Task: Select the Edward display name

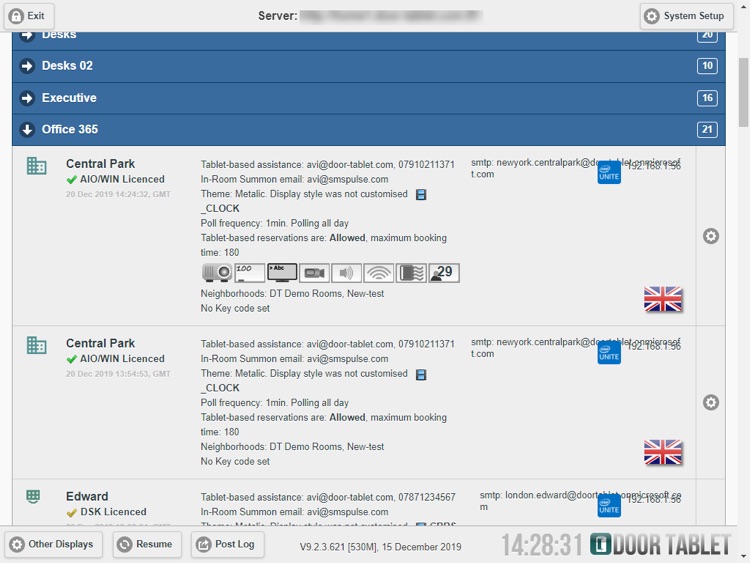Action: point(87,497)
